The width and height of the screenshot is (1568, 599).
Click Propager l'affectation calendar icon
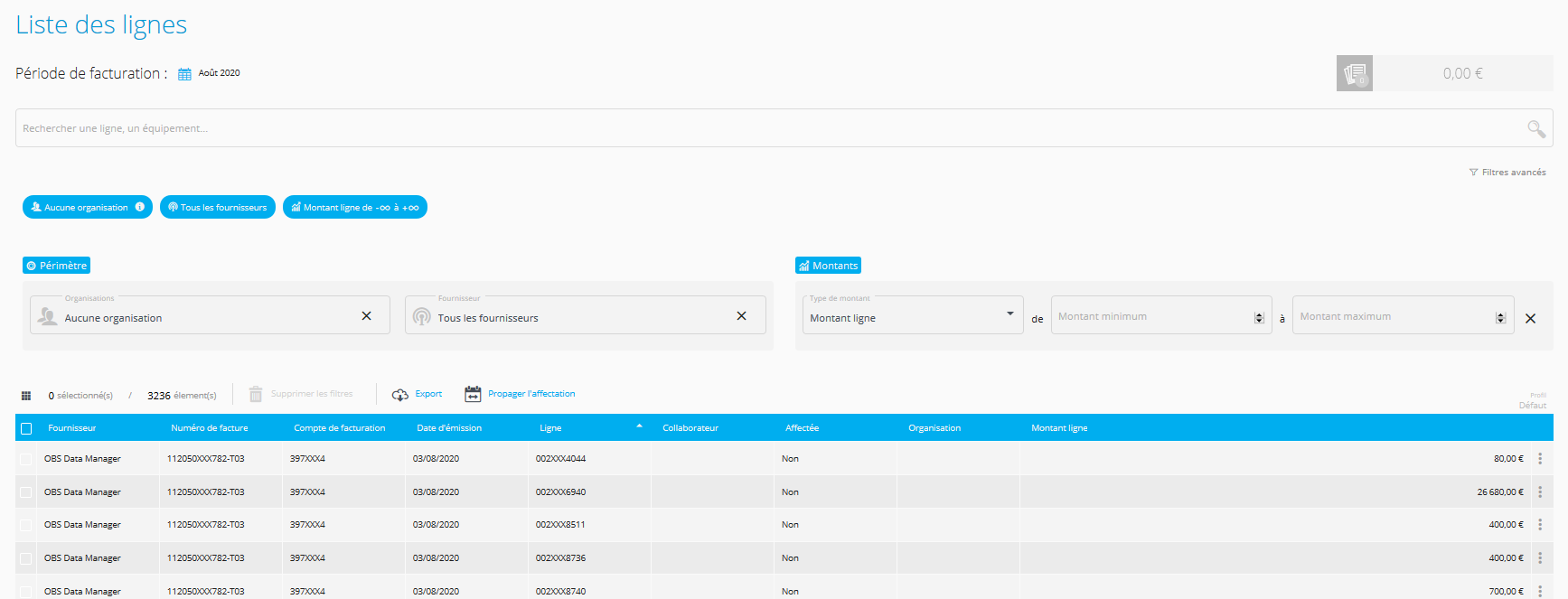(x=473, y=394)
